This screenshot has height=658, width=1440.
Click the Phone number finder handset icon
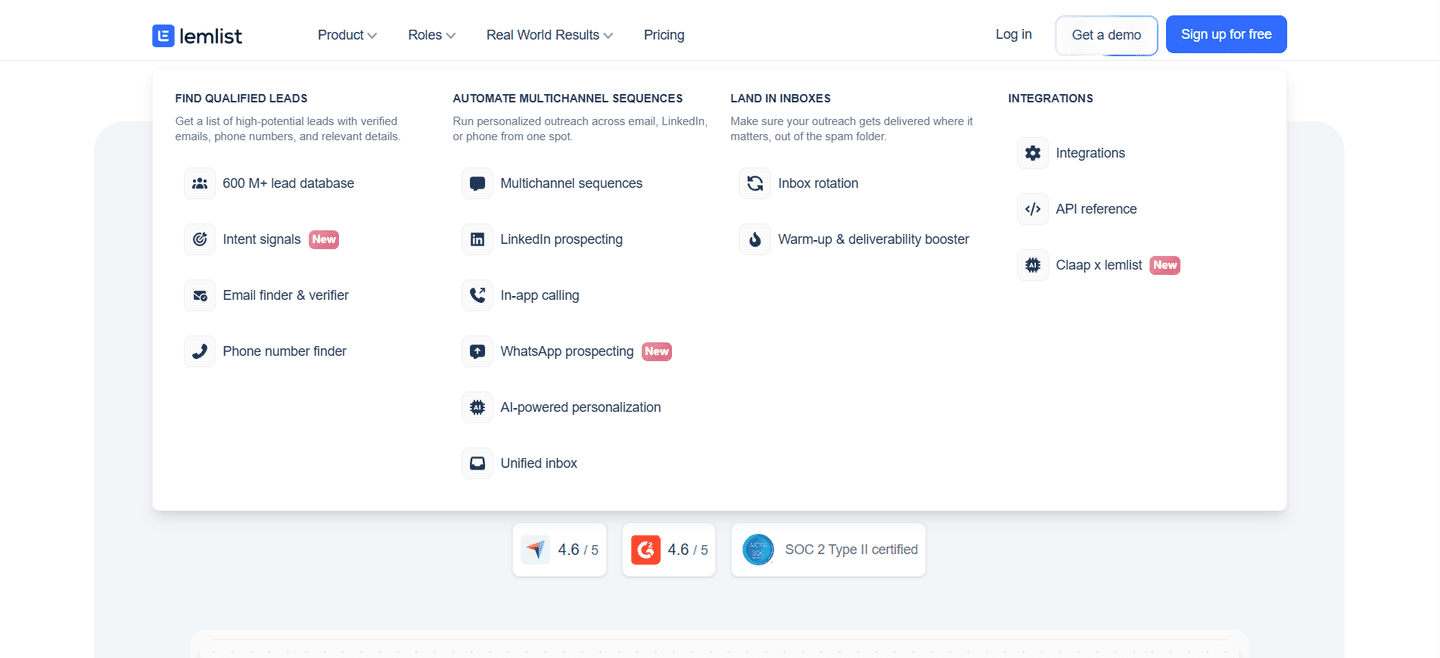tap(200, 351)
